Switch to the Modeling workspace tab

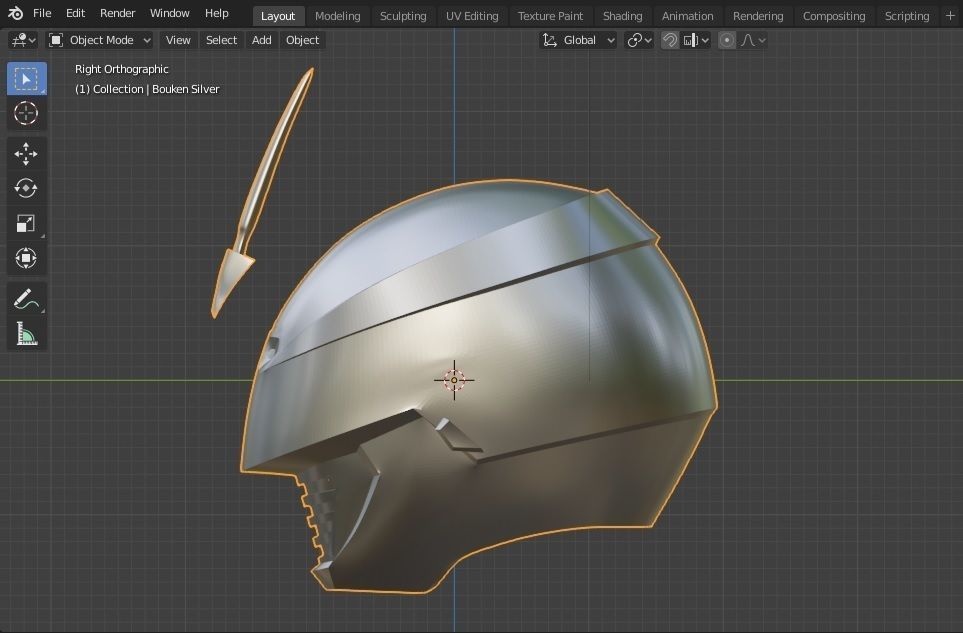(337, 16)
